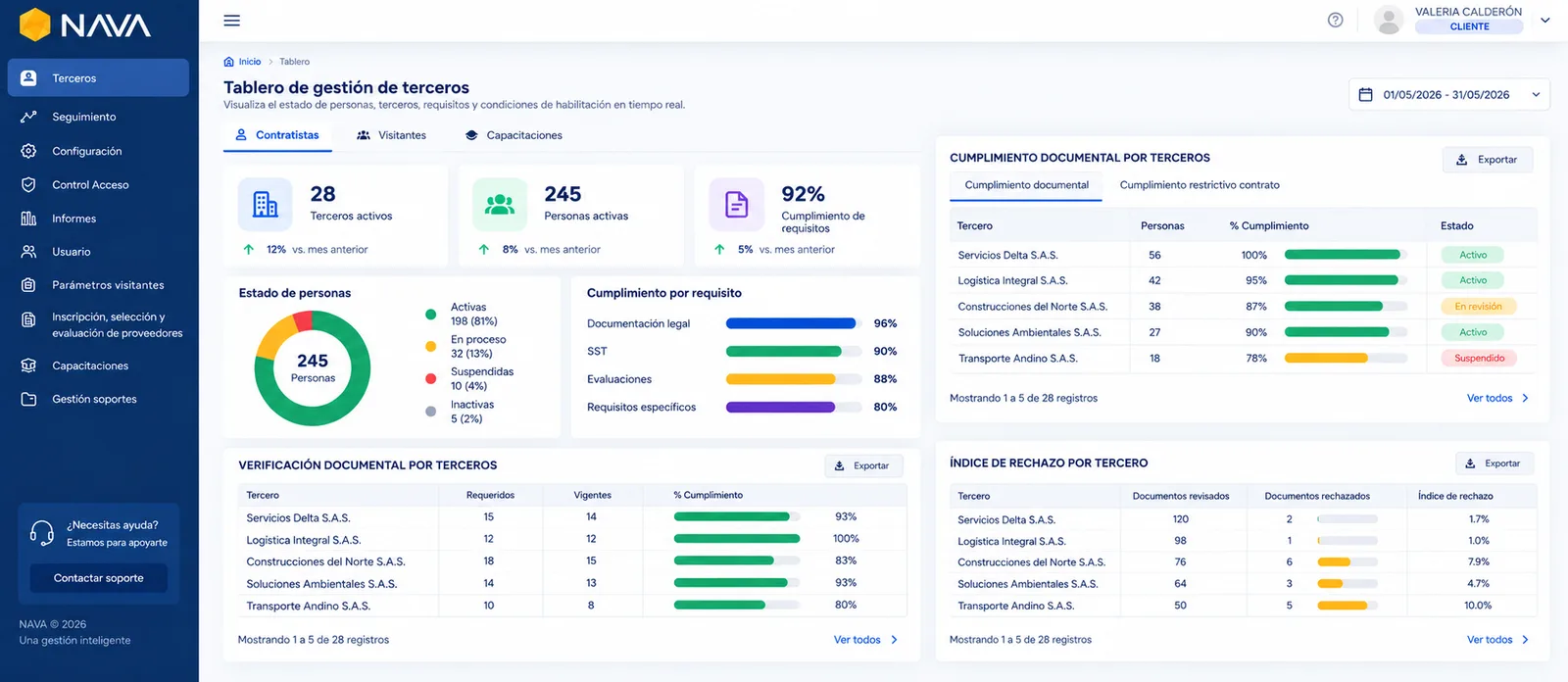The width and height of the screenshot is (1568, 682).
Task: Open Seguimiento in the sidebar
Action: [98, 117]
